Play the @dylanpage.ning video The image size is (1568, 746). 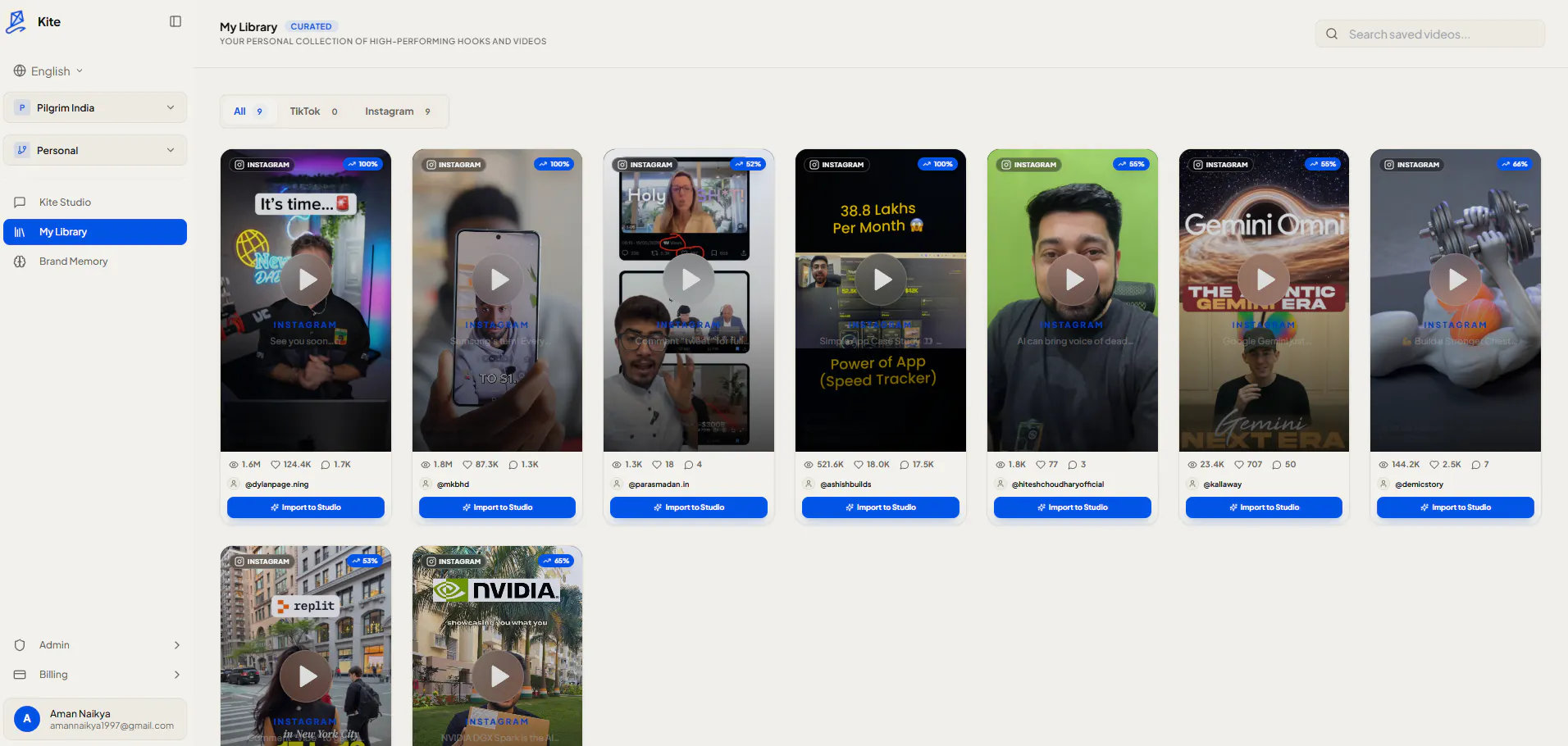pyautogui.click(x=306, y=280)
